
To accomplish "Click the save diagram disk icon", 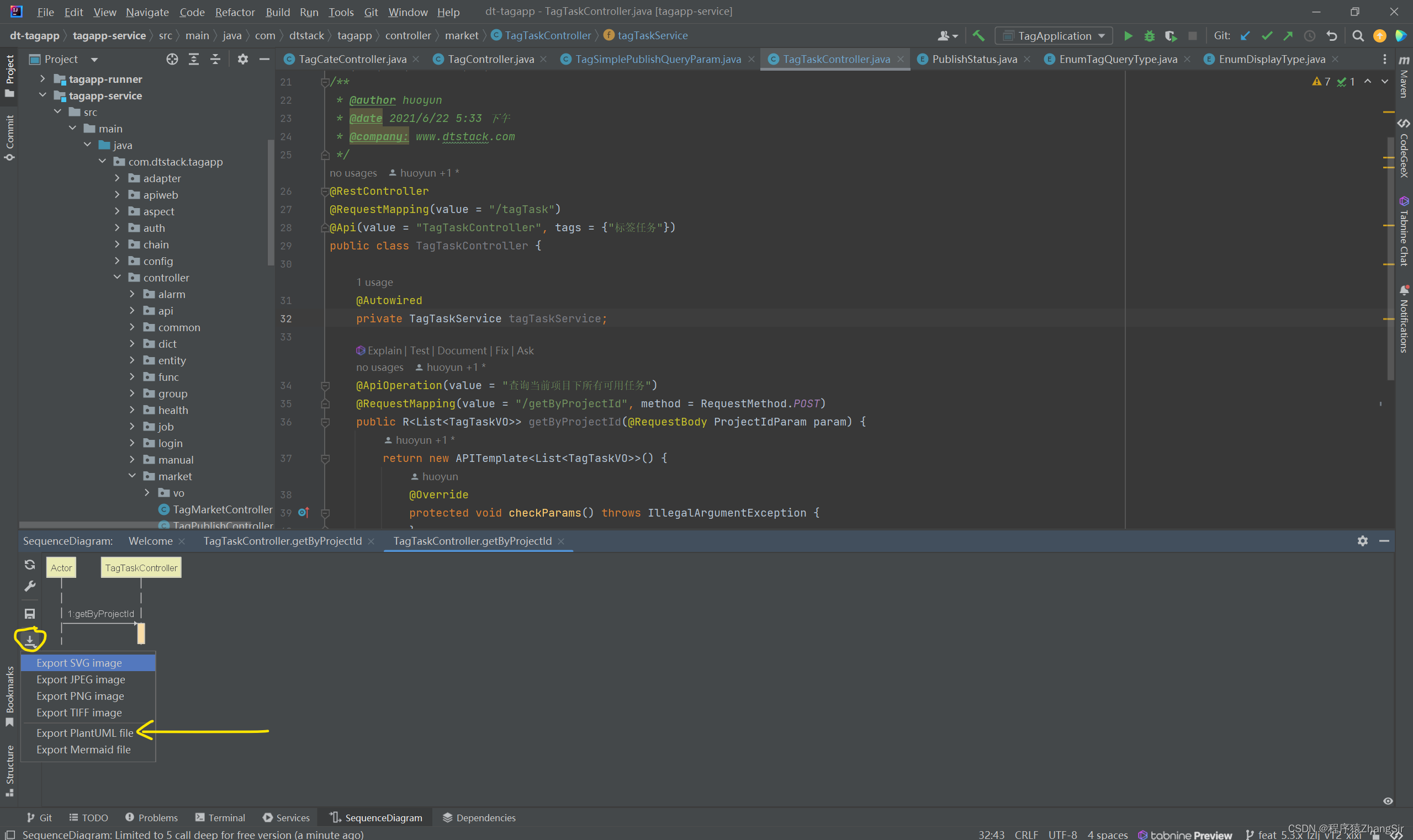I will click(30, 614).
